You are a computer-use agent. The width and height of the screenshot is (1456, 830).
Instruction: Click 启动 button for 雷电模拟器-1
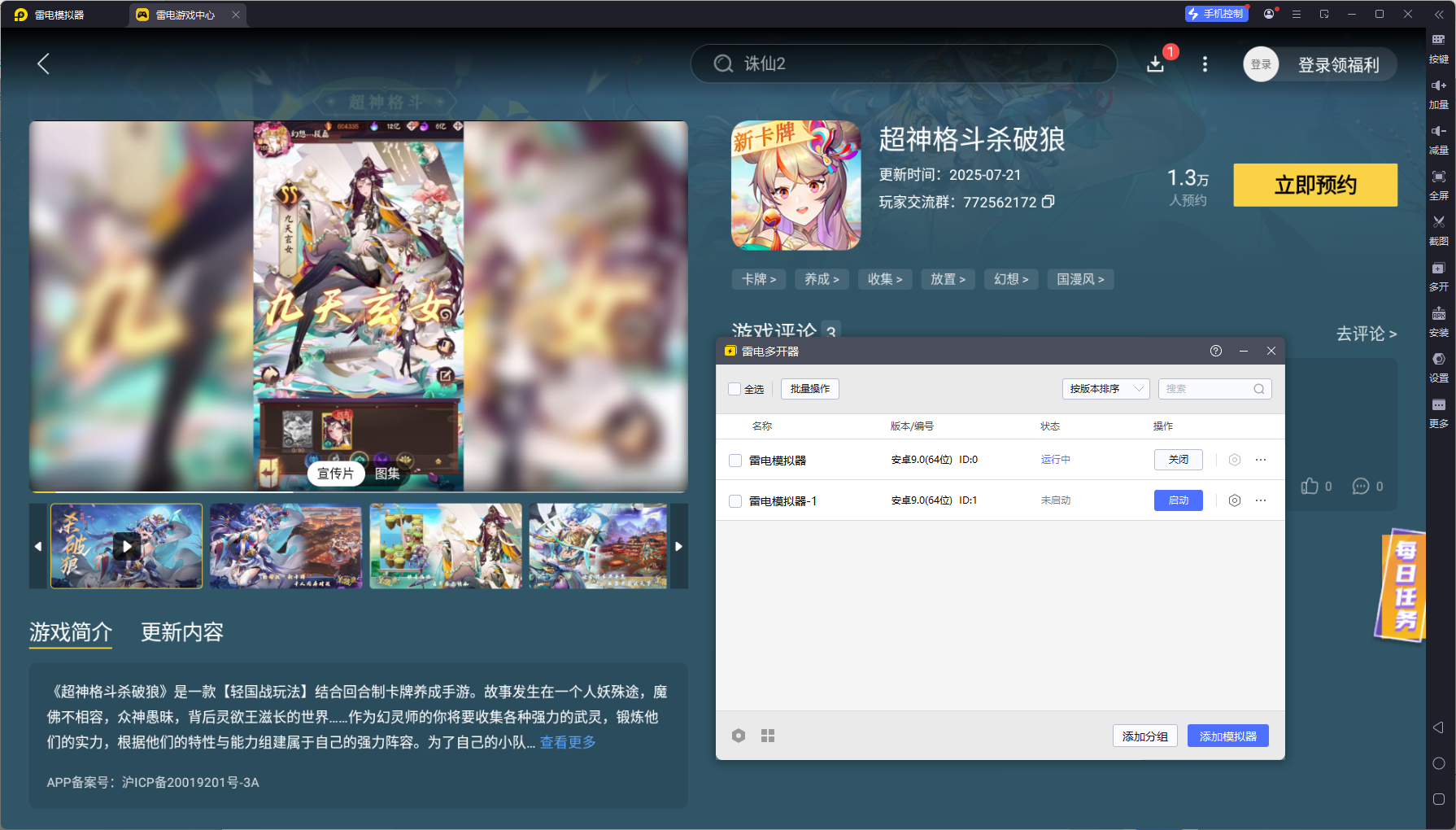[x=1178, y=500]
